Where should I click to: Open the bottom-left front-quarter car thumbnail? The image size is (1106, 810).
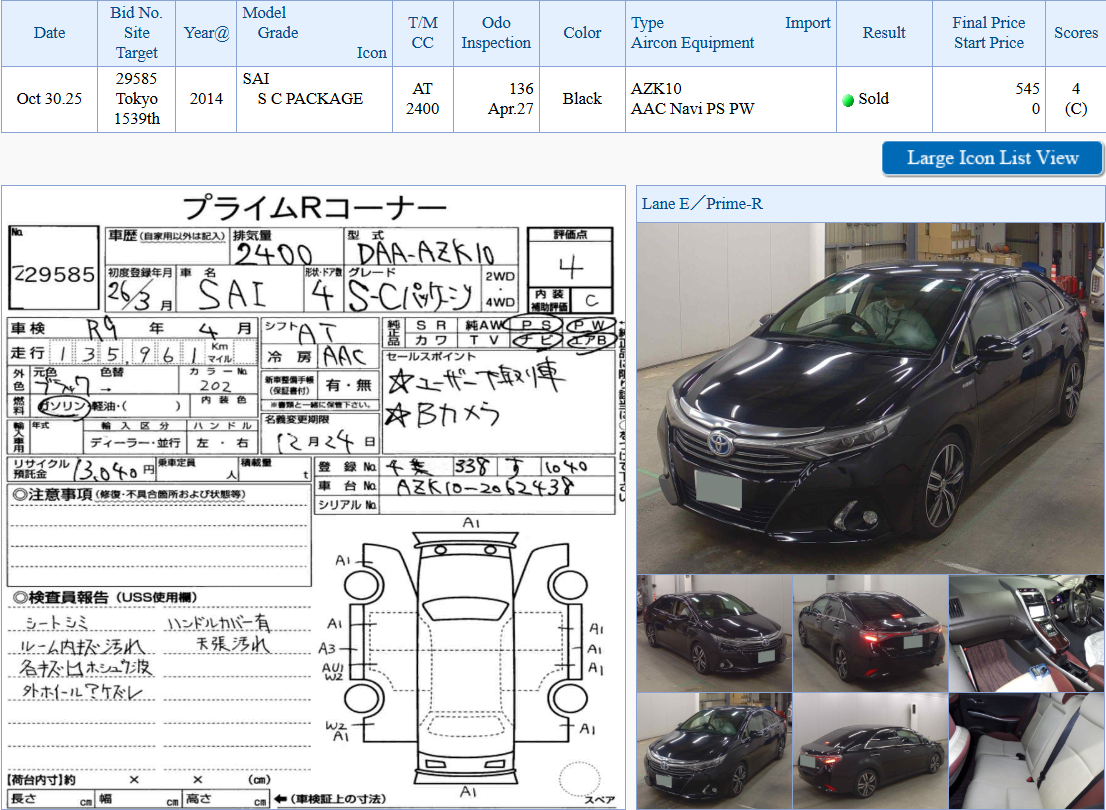pos(714,751)
